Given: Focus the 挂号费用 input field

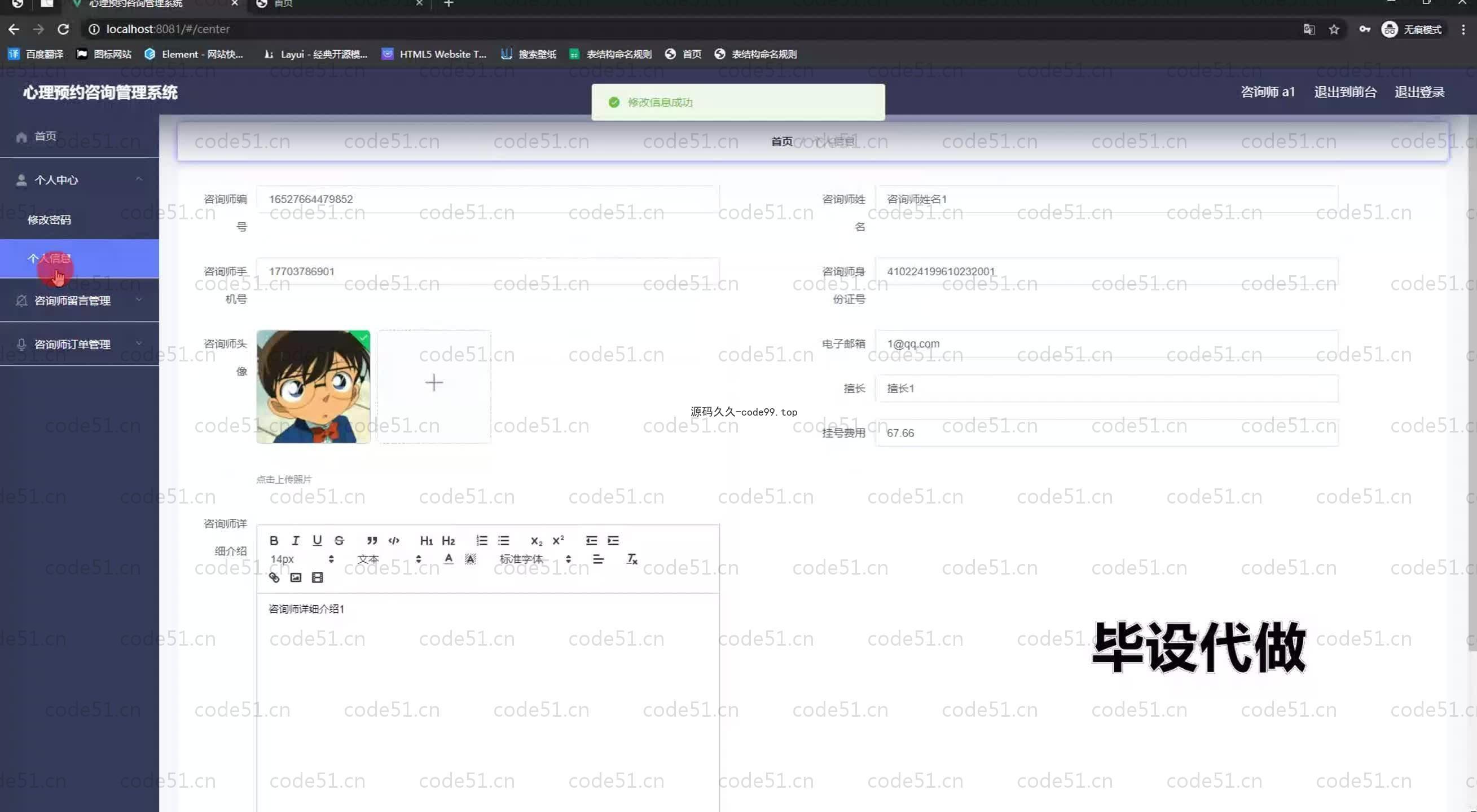Looking at the screenshot, I should (1106, 433).
